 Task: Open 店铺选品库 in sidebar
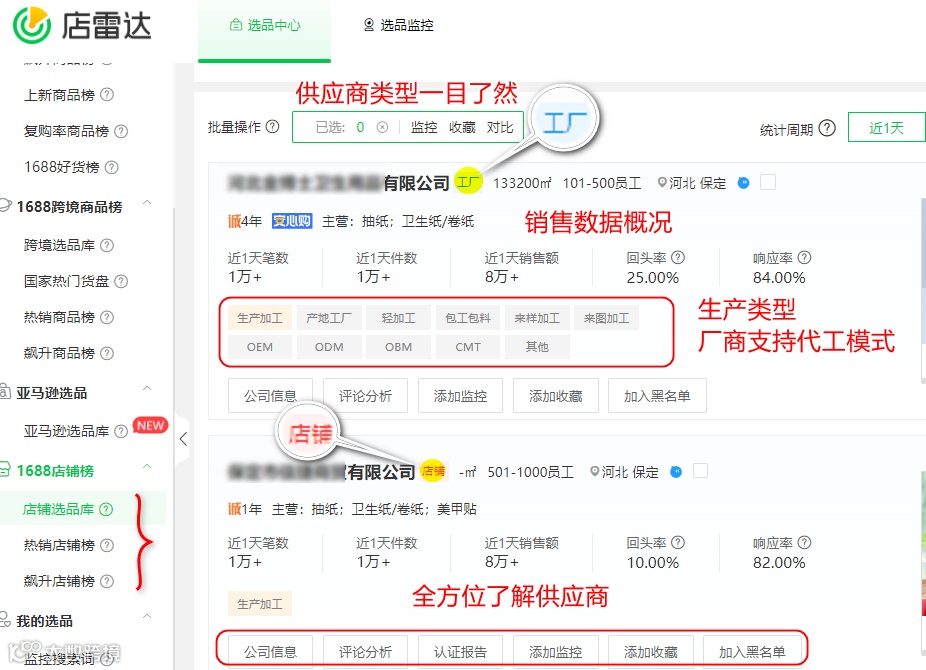point(58,509)
